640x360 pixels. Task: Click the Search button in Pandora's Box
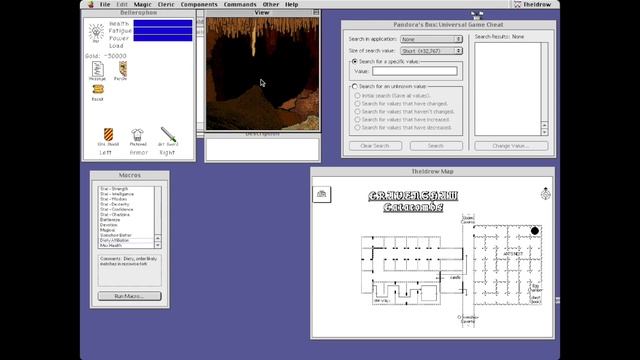pos(436,146)
